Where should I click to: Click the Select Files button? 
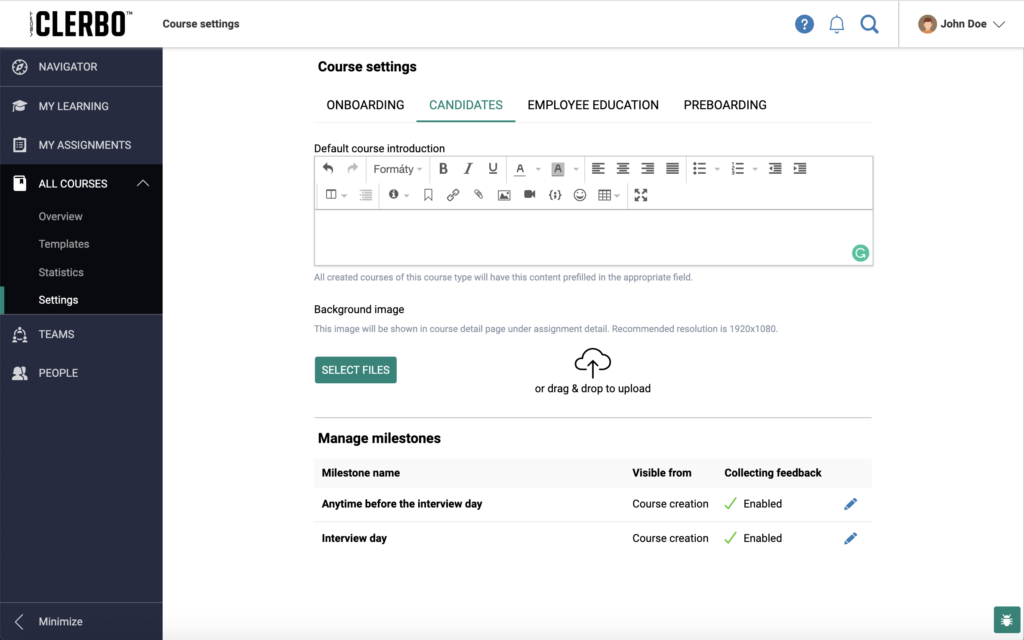pyautogui.click(x=355, y=370)
